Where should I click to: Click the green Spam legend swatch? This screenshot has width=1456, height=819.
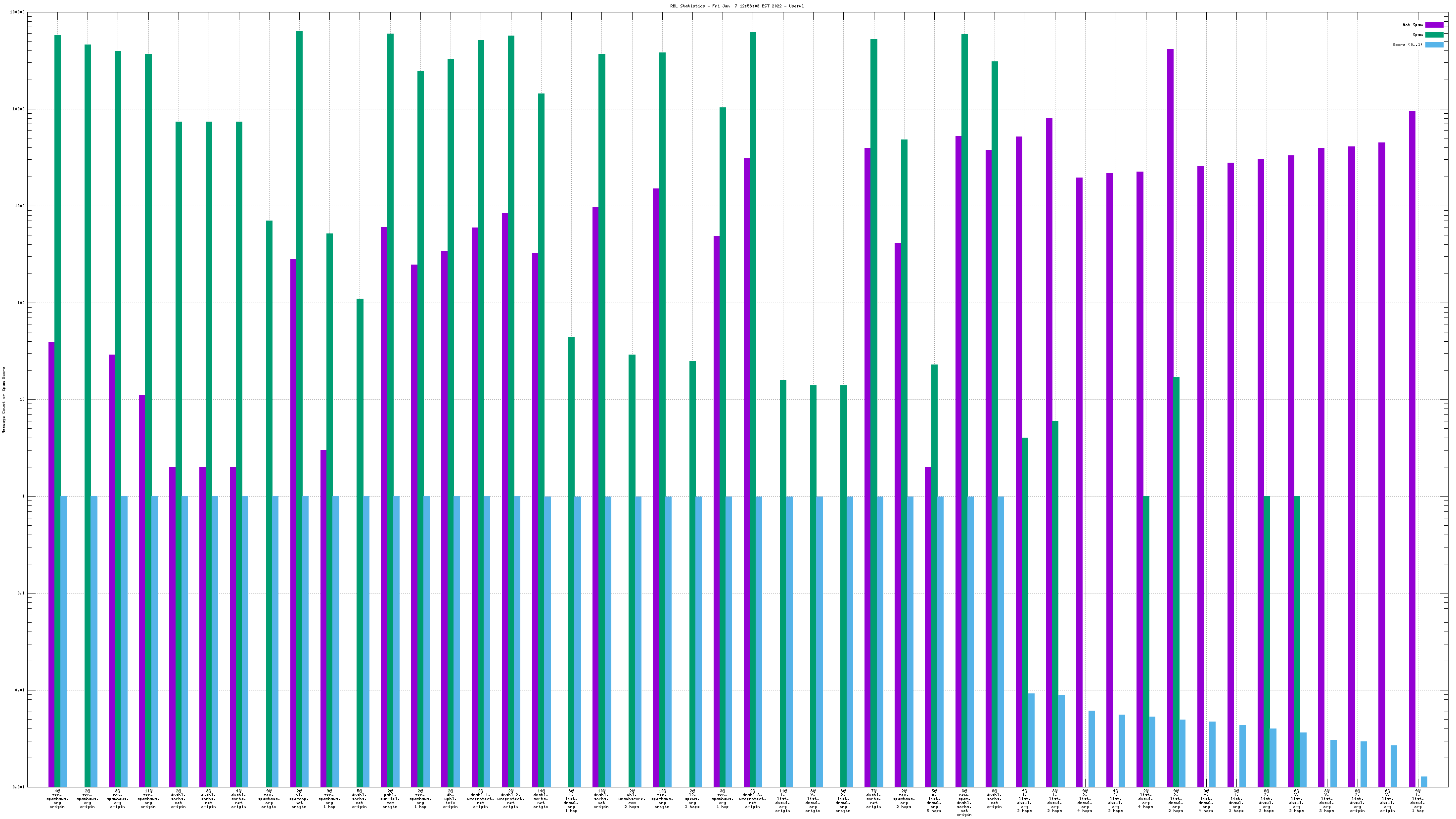(1434, 35)
